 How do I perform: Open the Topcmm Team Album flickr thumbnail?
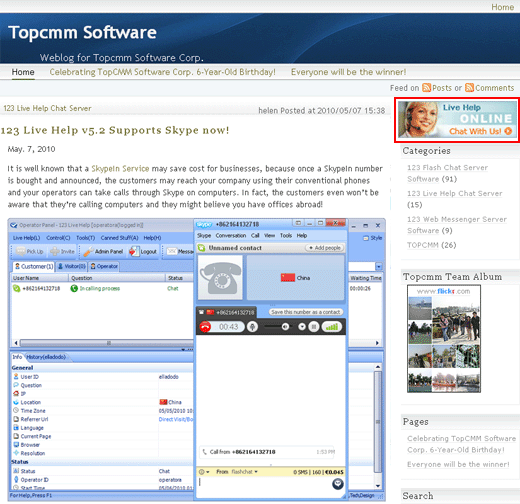click(444, 339)
